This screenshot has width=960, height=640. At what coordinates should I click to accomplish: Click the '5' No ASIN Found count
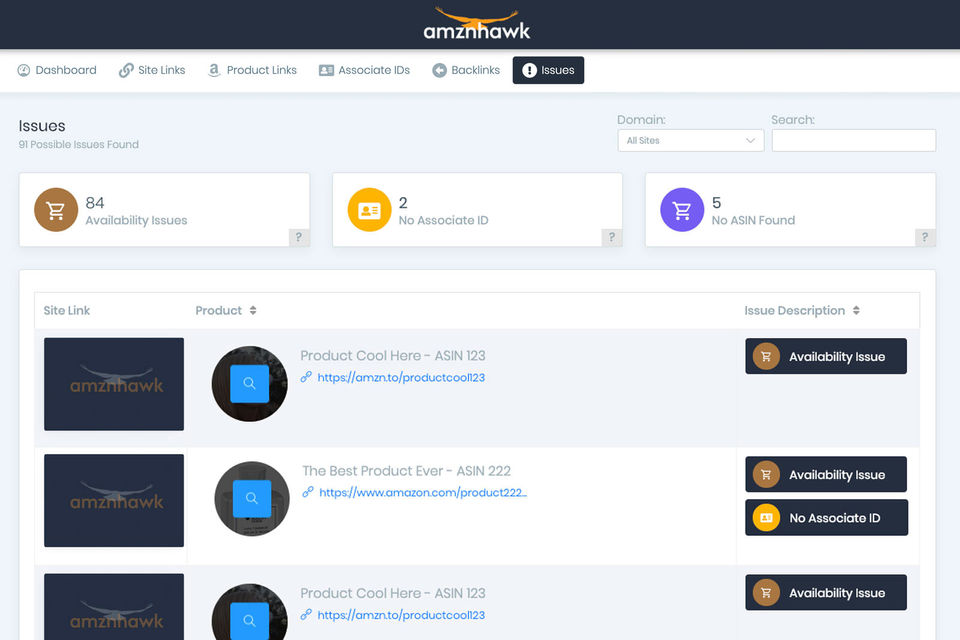(x=716, y=203)
